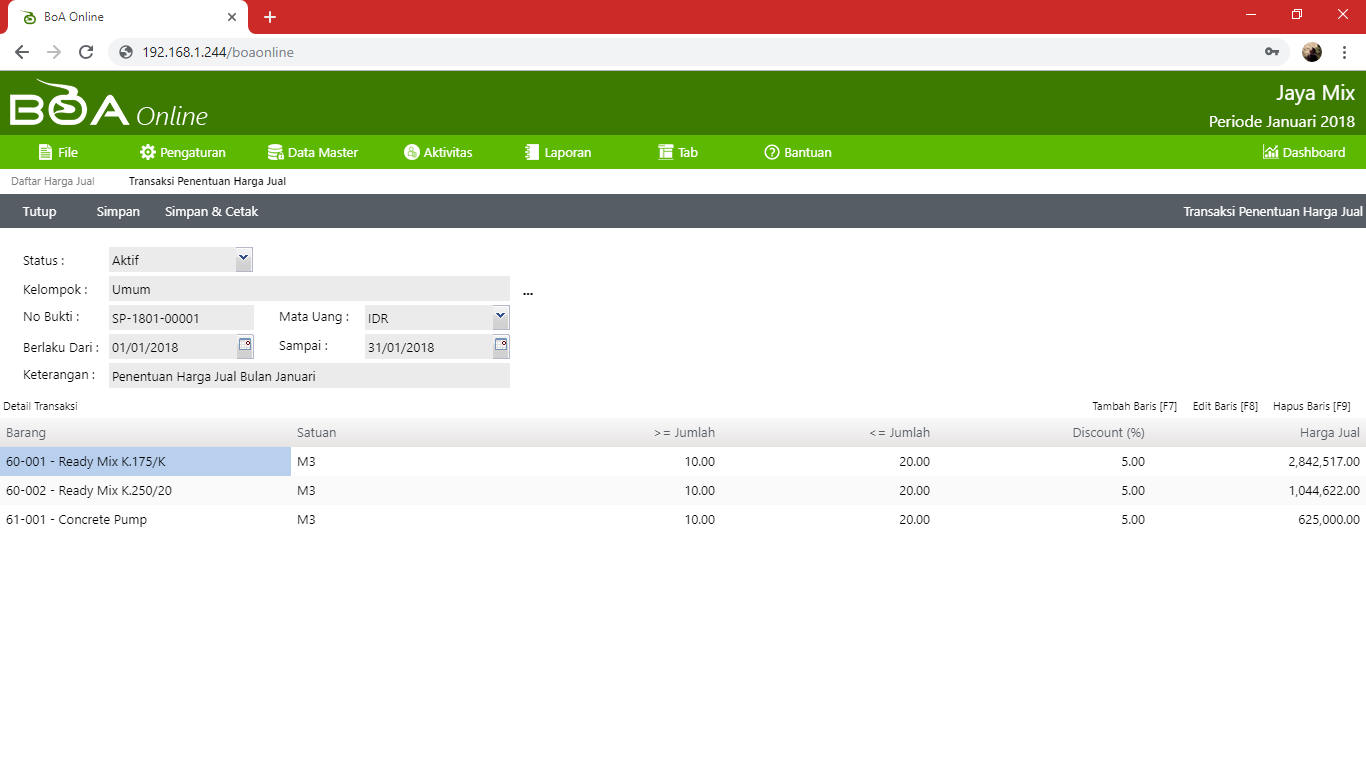Expand the Status dropdown
The image size is (1366, 766).
pos(244,259)
